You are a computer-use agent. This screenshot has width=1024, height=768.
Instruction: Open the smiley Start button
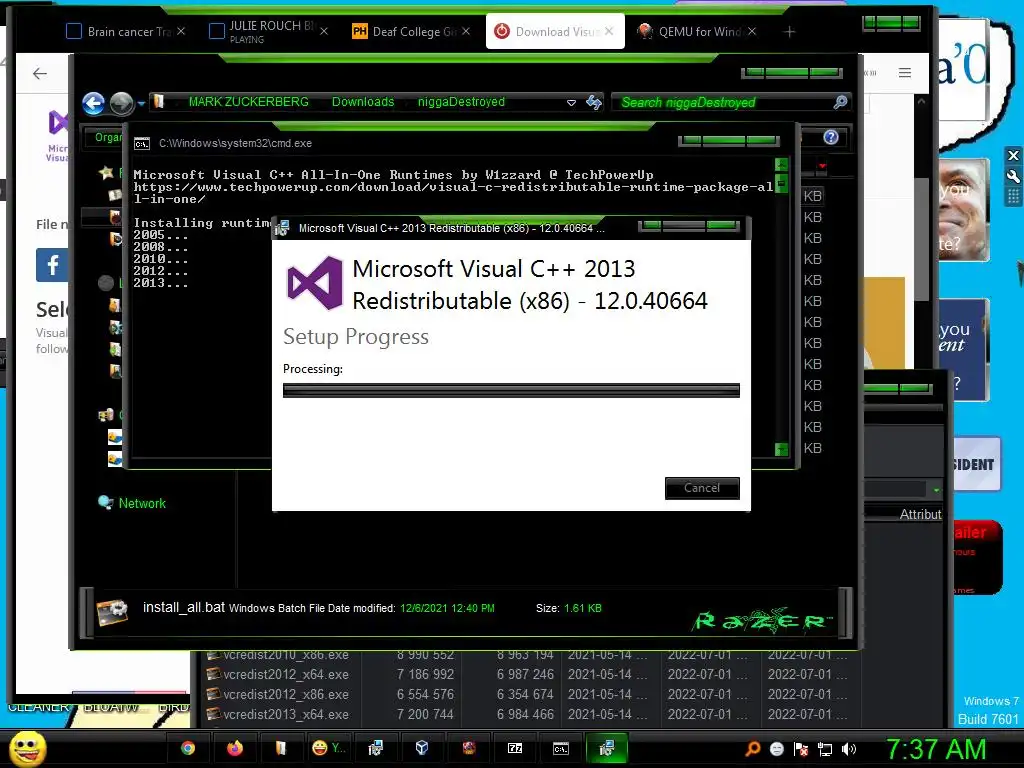click(x=27, y=748)
